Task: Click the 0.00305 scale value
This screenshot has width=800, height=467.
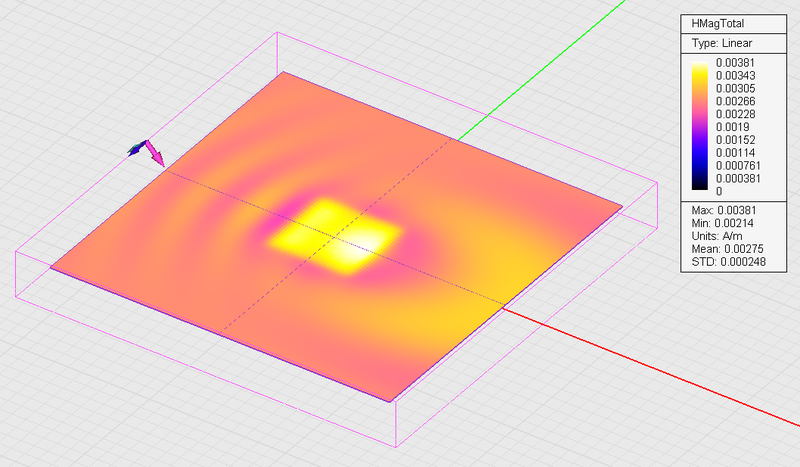Action: tap(735, 88)
